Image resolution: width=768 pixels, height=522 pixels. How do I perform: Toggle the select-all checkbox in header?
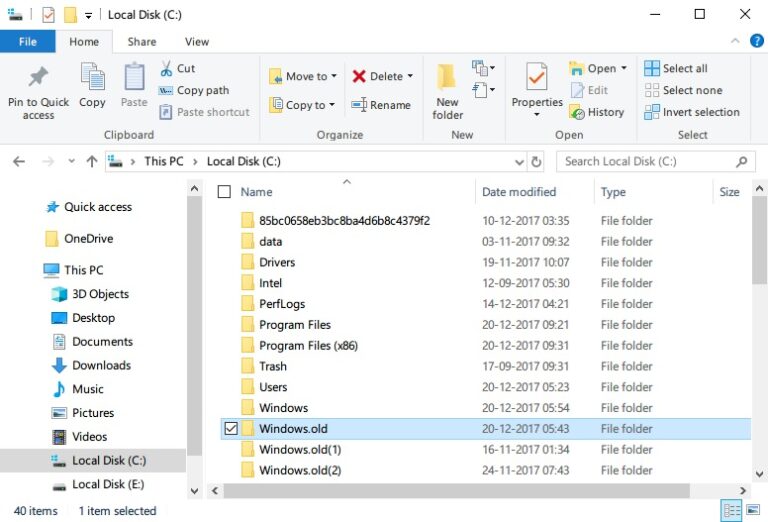pyautogui.click(x=224, y=192)
